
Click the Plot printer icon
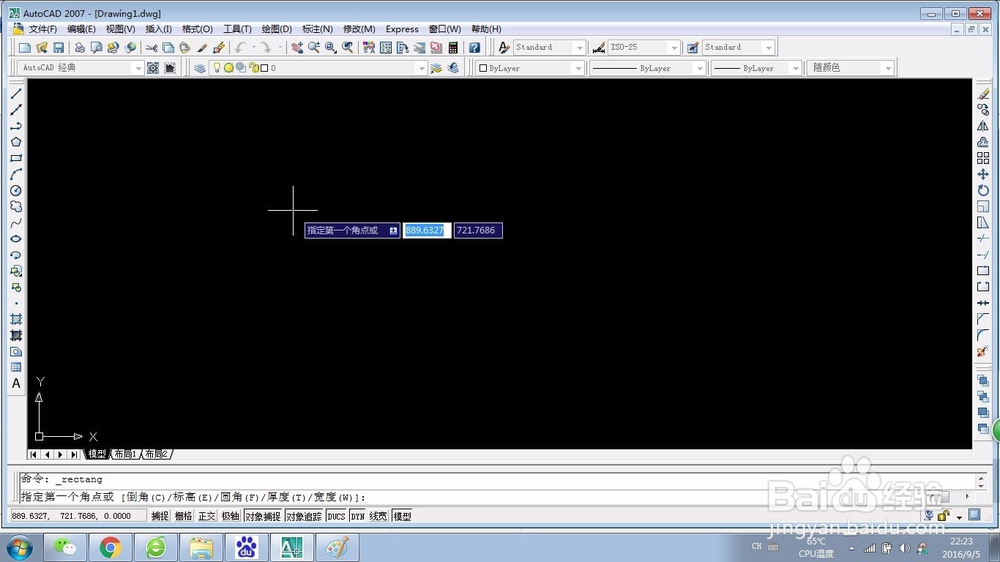pyautogui.click(x=80, y=47)
